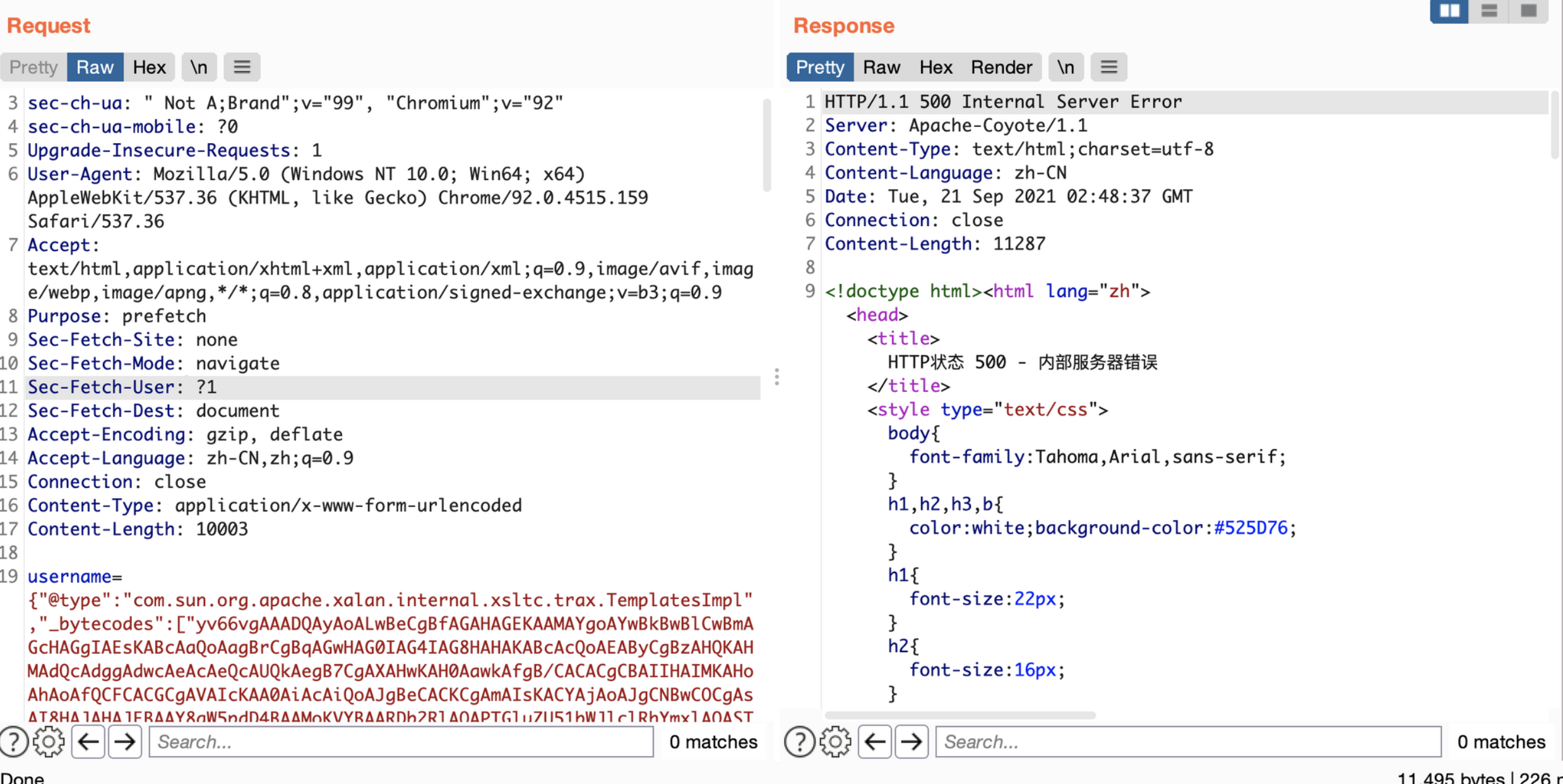The height and width of the screenshot is (784, 1563).
Task: Switch to side-by-side layout view
Action: coord(1449,11)
